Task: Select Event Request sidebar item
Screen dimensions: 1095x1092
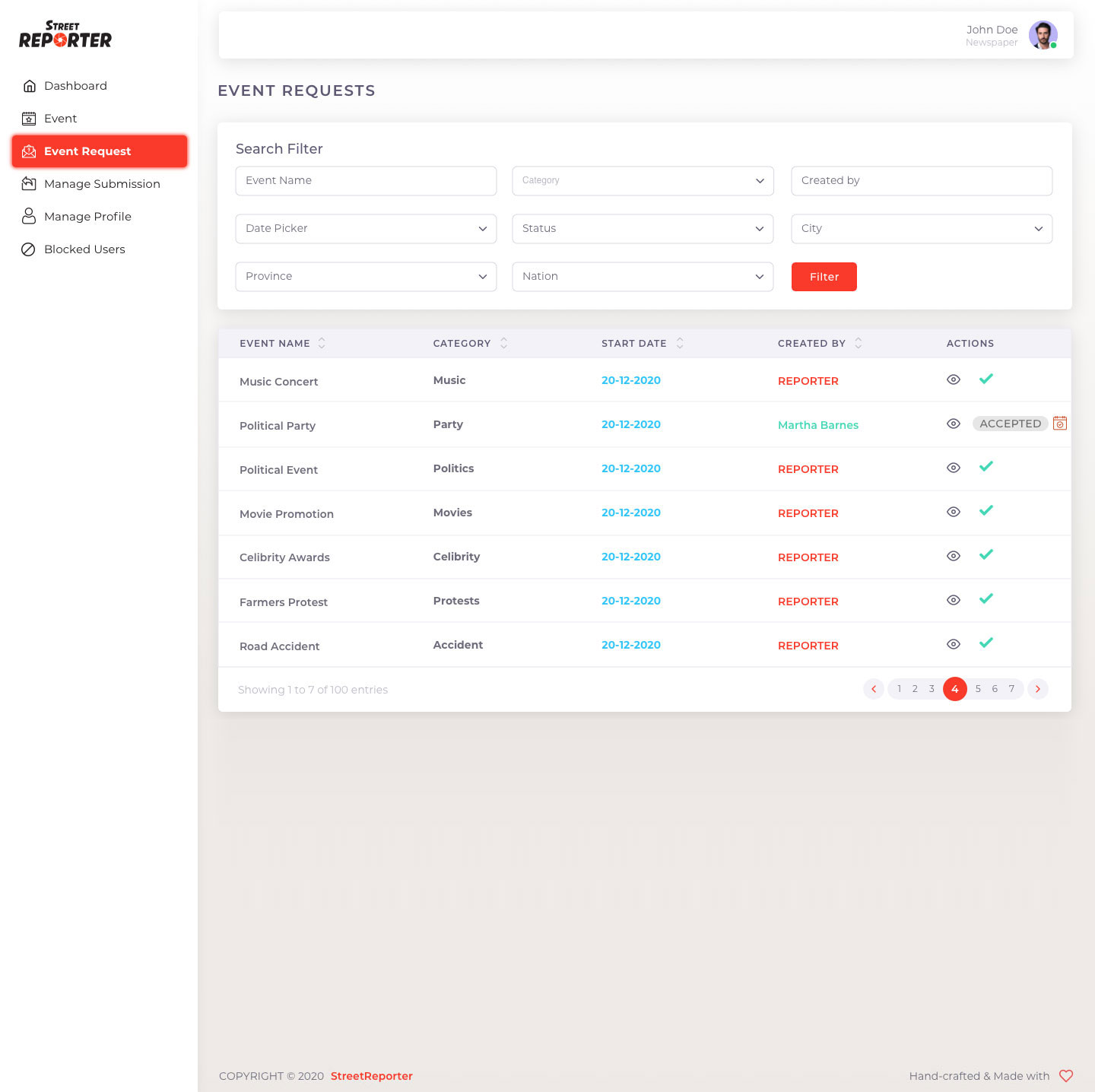Action: (100, 151)
